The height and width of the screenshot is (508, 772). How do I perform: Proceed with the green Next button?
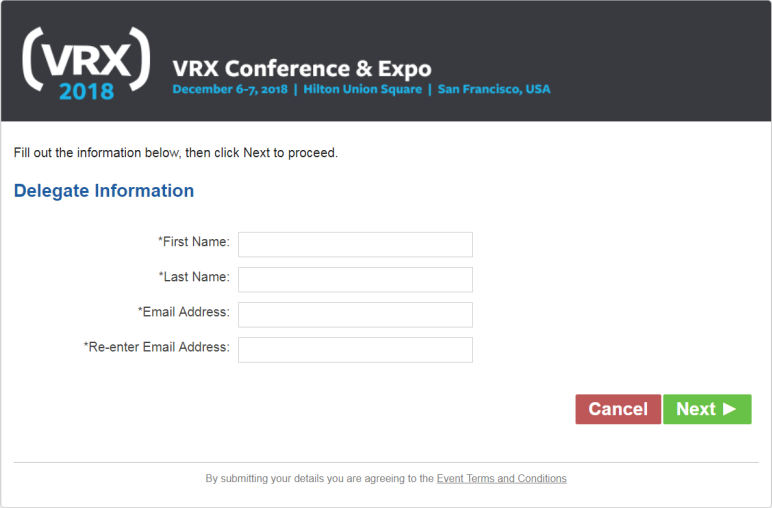[707, 409]
